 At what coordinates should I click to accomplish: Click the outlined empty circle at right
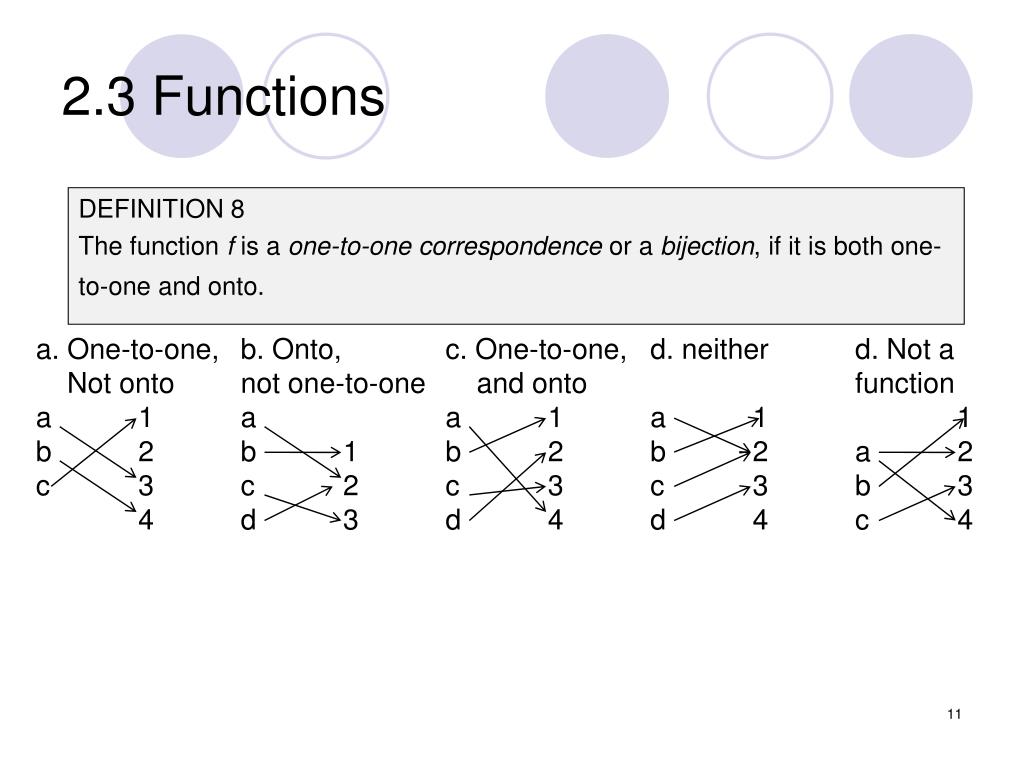pyautogui.click(x=770, y=96)
